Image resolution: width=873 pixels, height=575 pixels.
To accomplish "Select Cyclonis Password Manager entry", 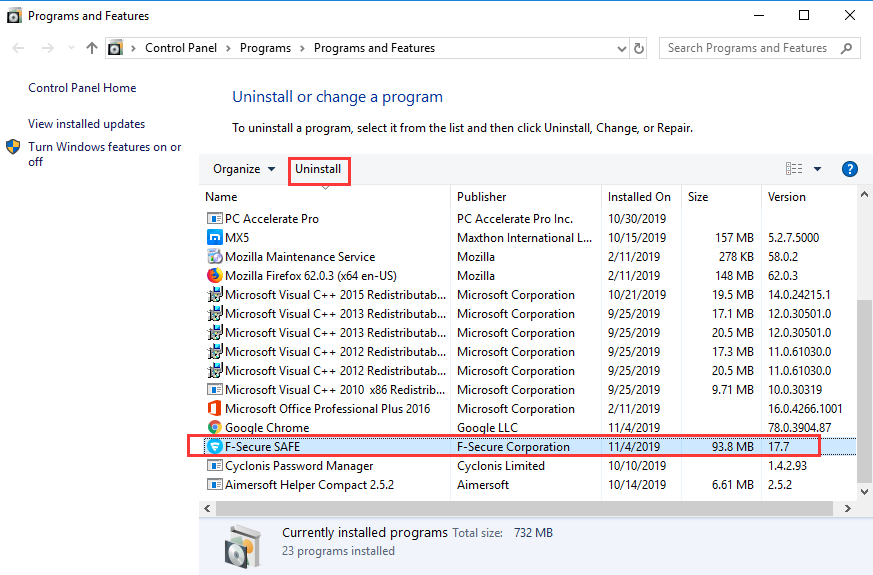I will point(299,465).
